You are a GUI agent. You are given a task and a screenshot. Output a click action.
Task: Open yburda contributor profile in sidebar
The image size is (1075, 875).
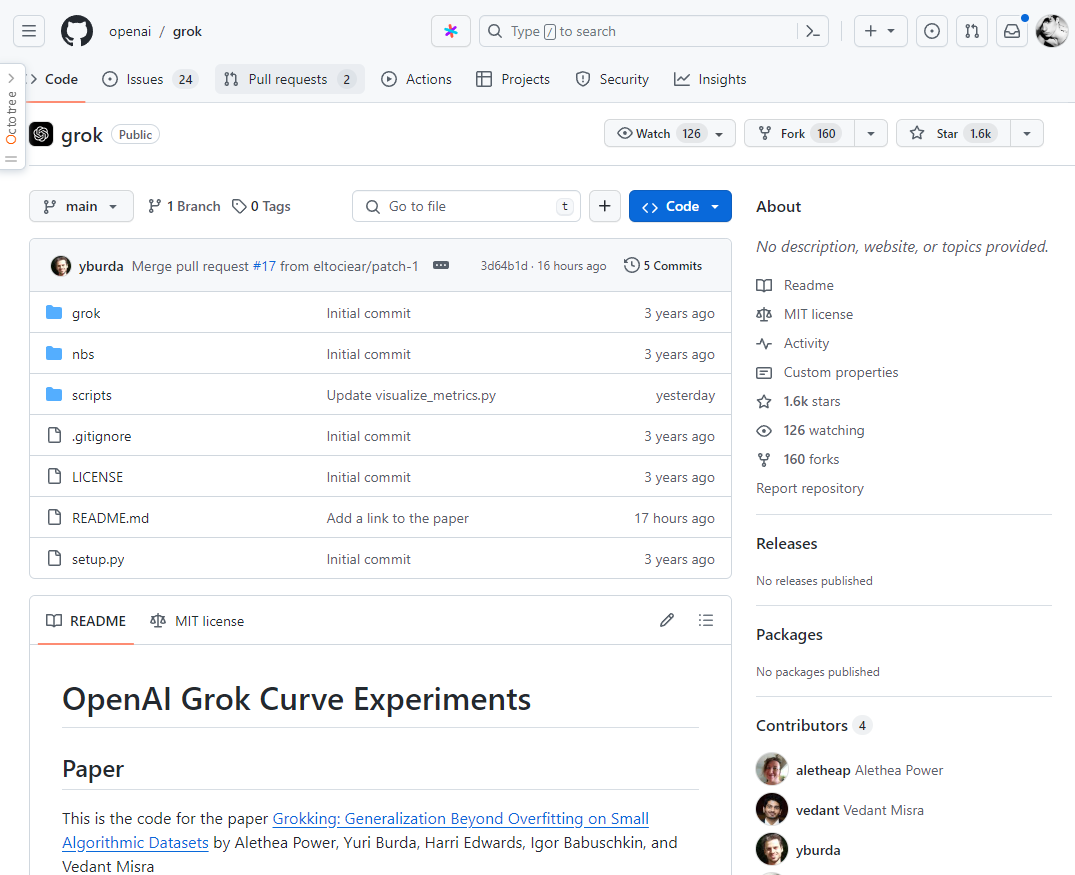(818, 850)
